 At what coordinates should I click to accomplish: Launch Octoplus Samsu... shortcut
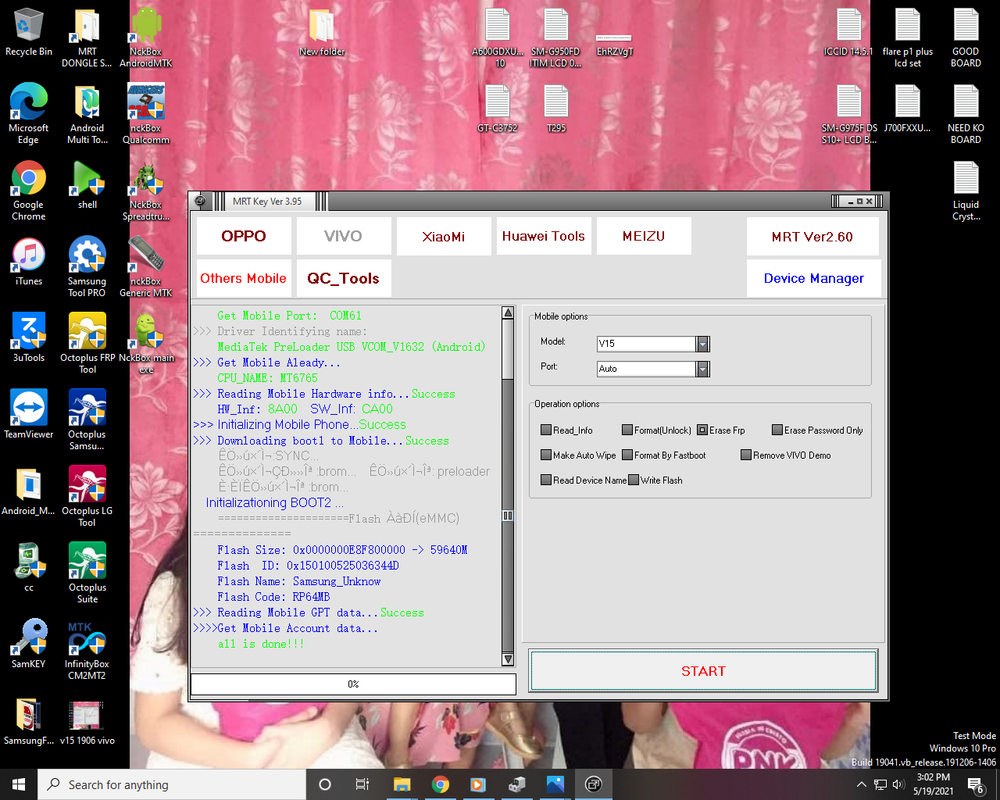click(87, 420)
